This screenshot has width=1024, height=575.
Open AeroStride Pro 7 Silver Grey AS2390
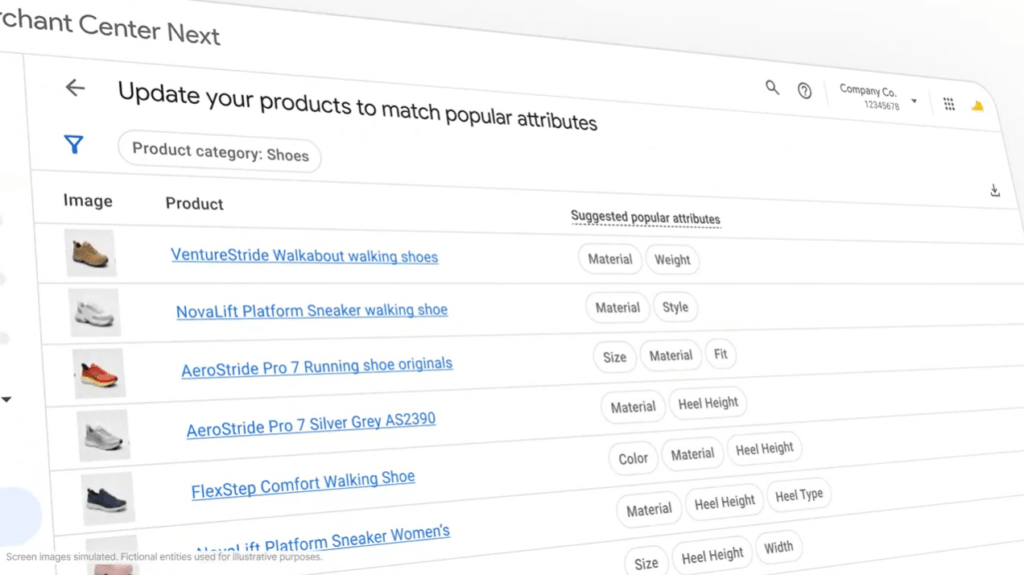tap(311, 425)
